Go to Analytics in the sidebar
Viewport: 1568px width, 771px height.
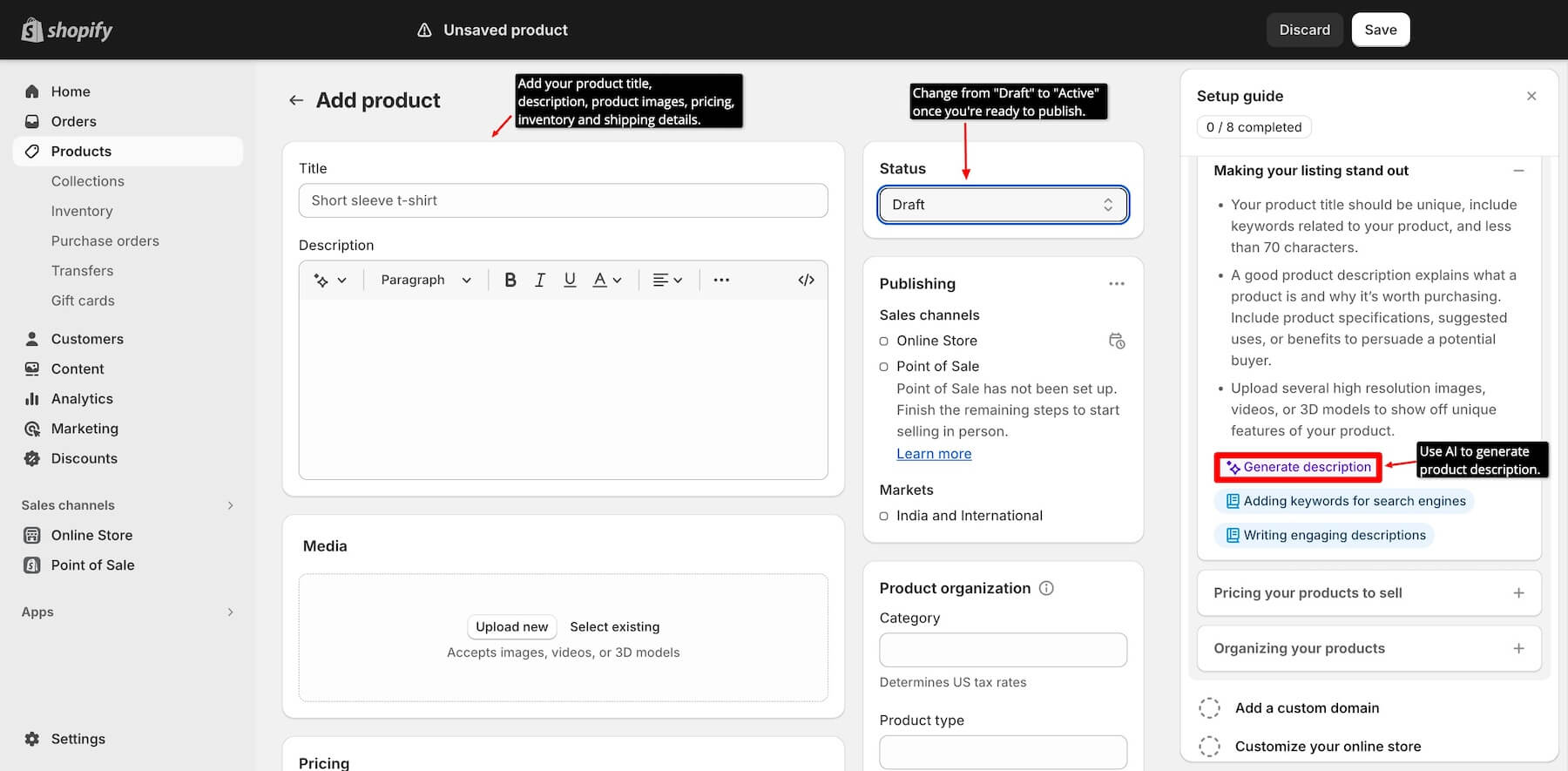[x=82, y=399]
